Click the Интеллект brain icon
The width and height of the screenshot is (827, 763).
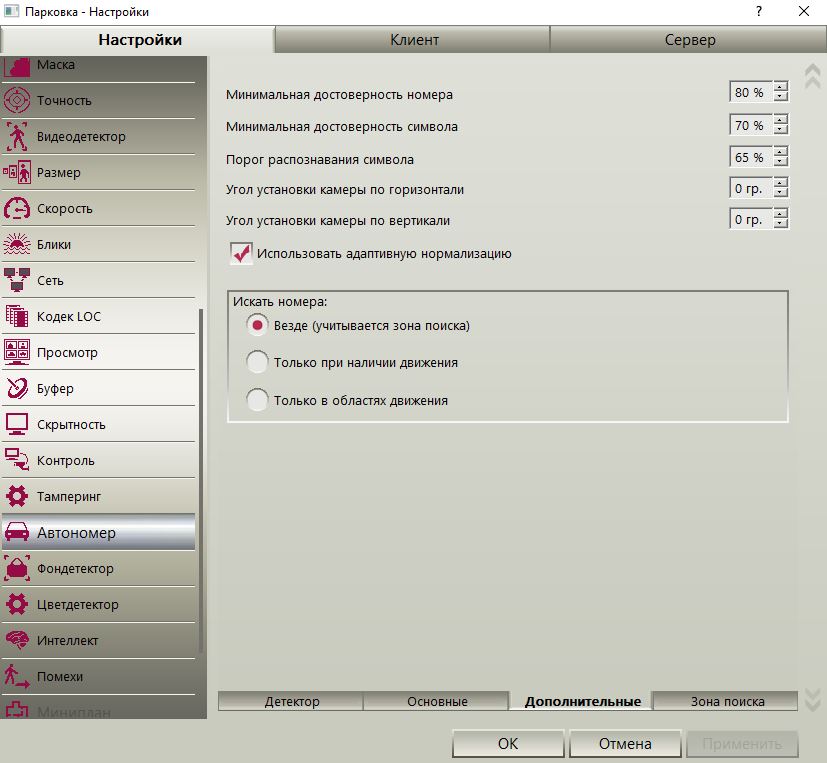17,640
